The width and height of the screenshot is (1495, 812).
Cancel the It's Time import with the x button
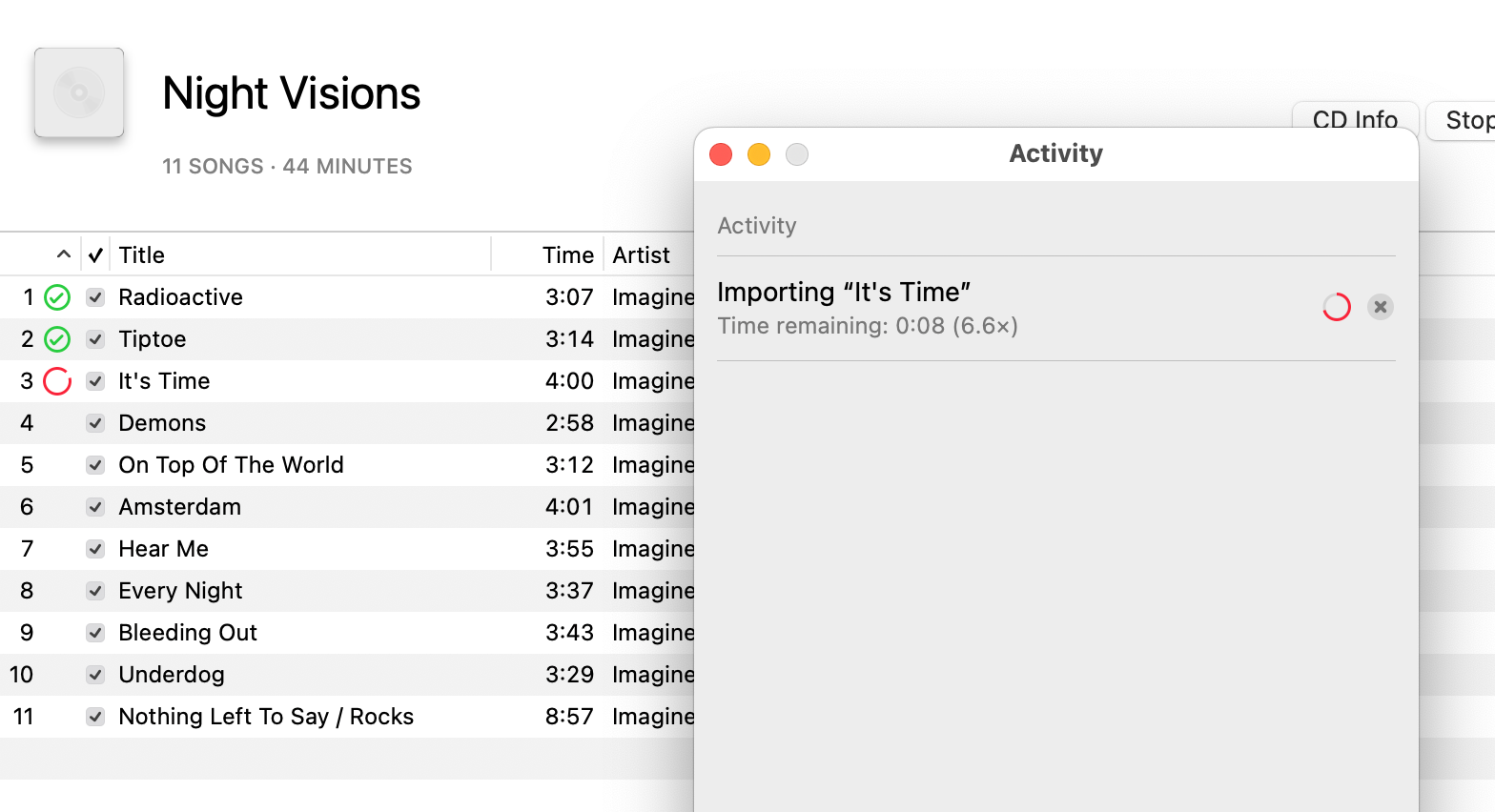pyautogui.click(x=1380, y=307)
